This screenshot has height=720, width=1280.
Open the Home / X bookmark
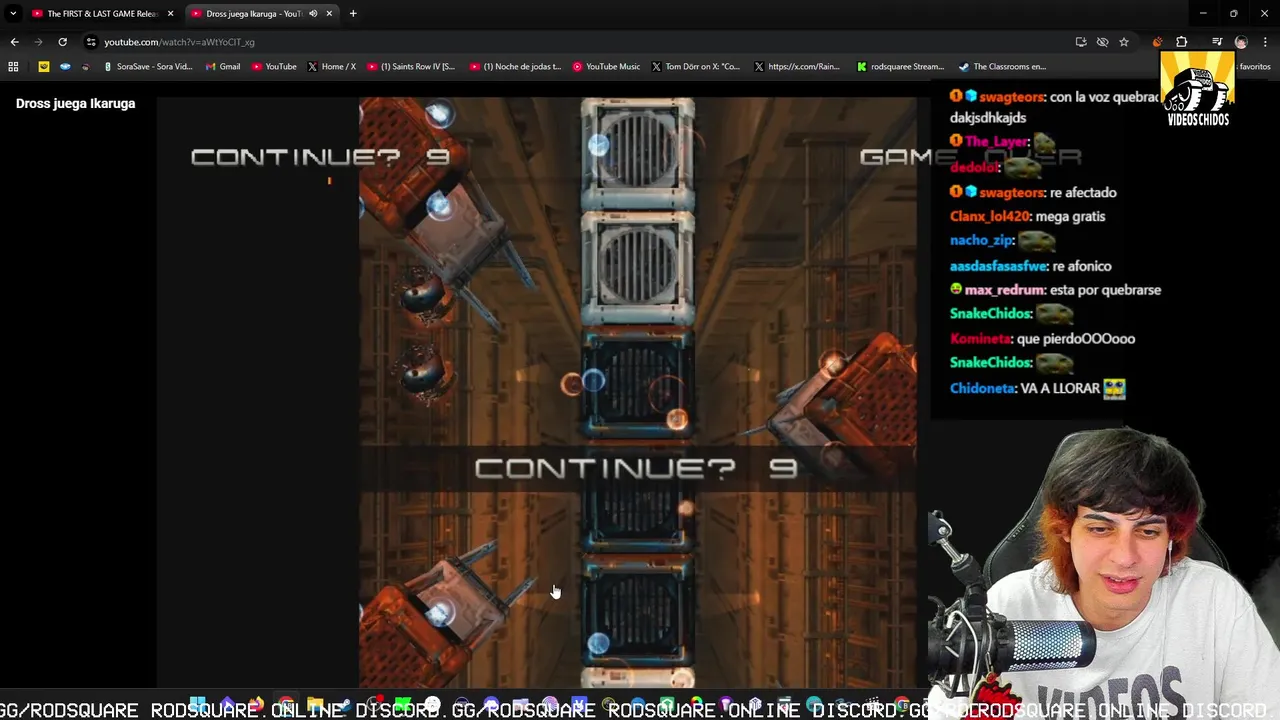tap(332, 67)
